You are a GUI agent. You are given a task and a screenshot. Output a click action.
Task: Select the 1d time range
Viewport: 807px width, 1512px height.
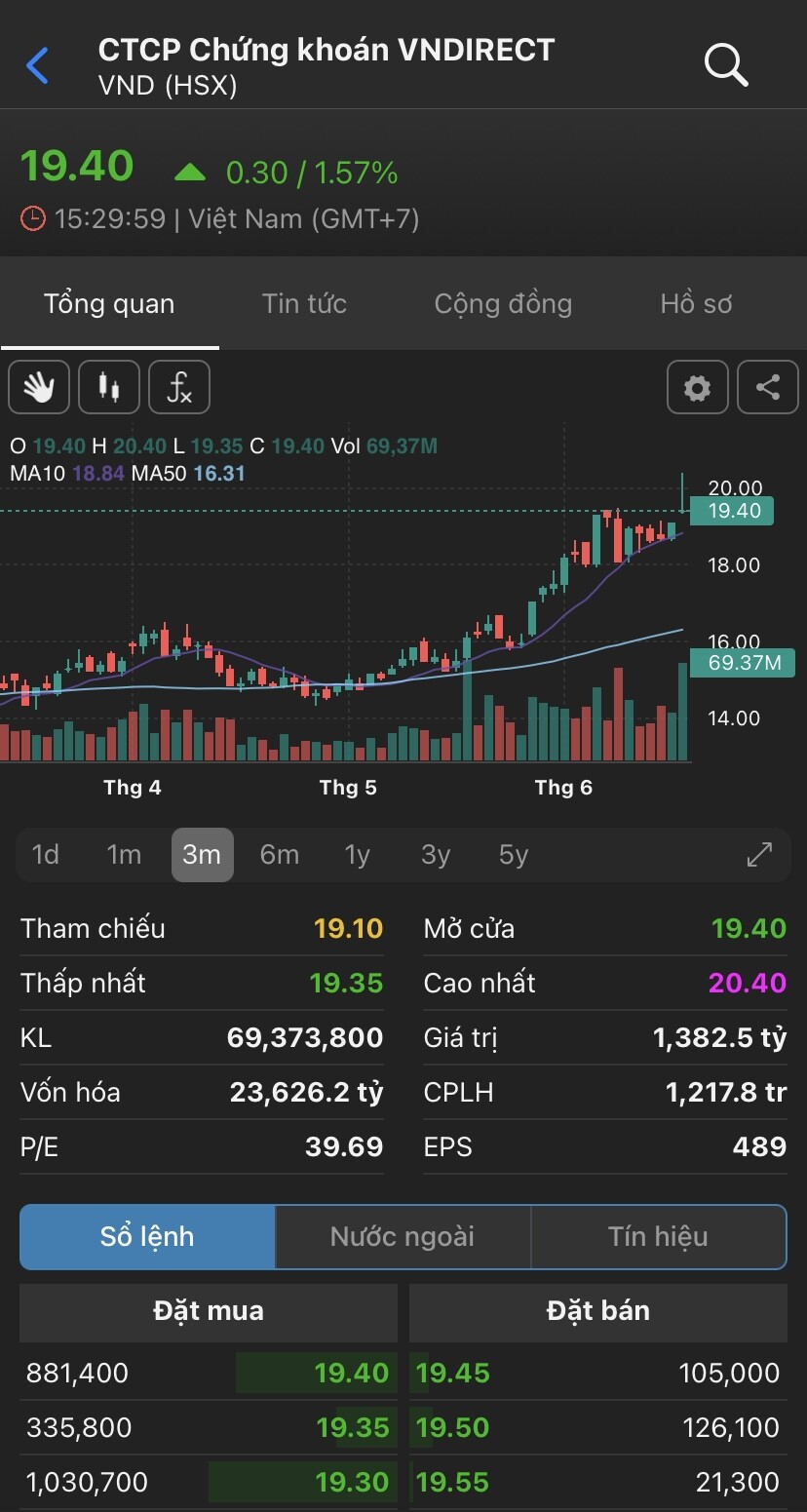pyautogui.click(x=46, y=855)
